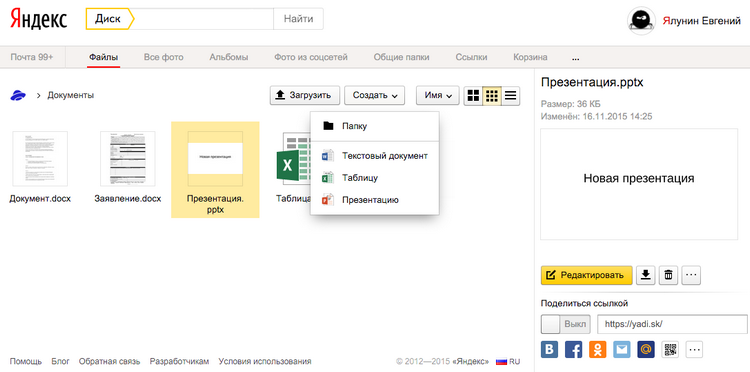Switch to list view mode
This screenshot has height=372, width=750.
[x=511, y=95]
